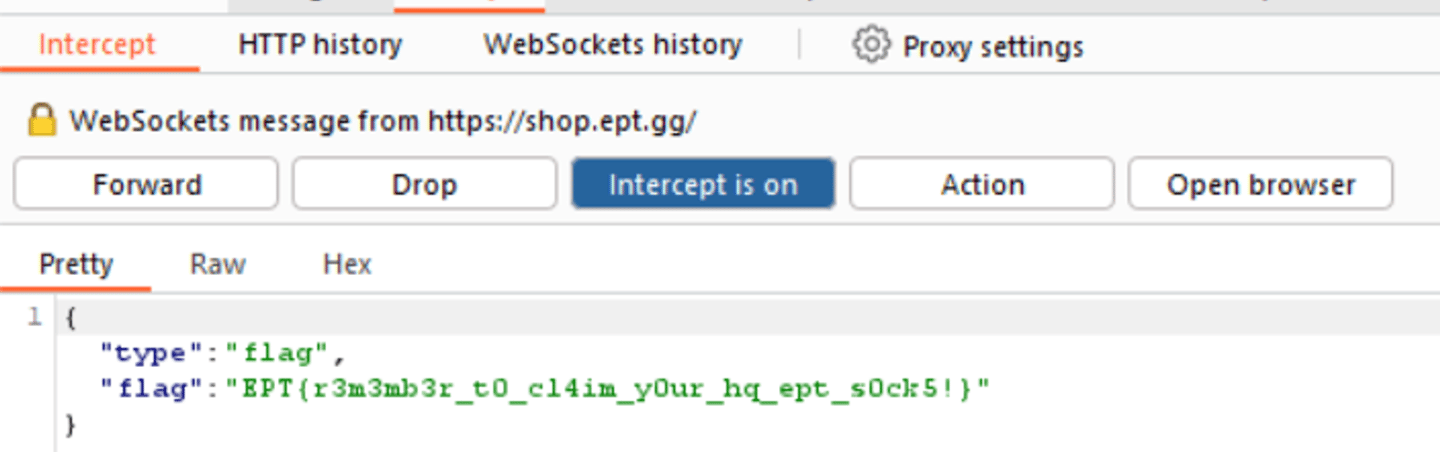Place cursor on opening brace line
The image size is (1440, 452).
point(70,318)
